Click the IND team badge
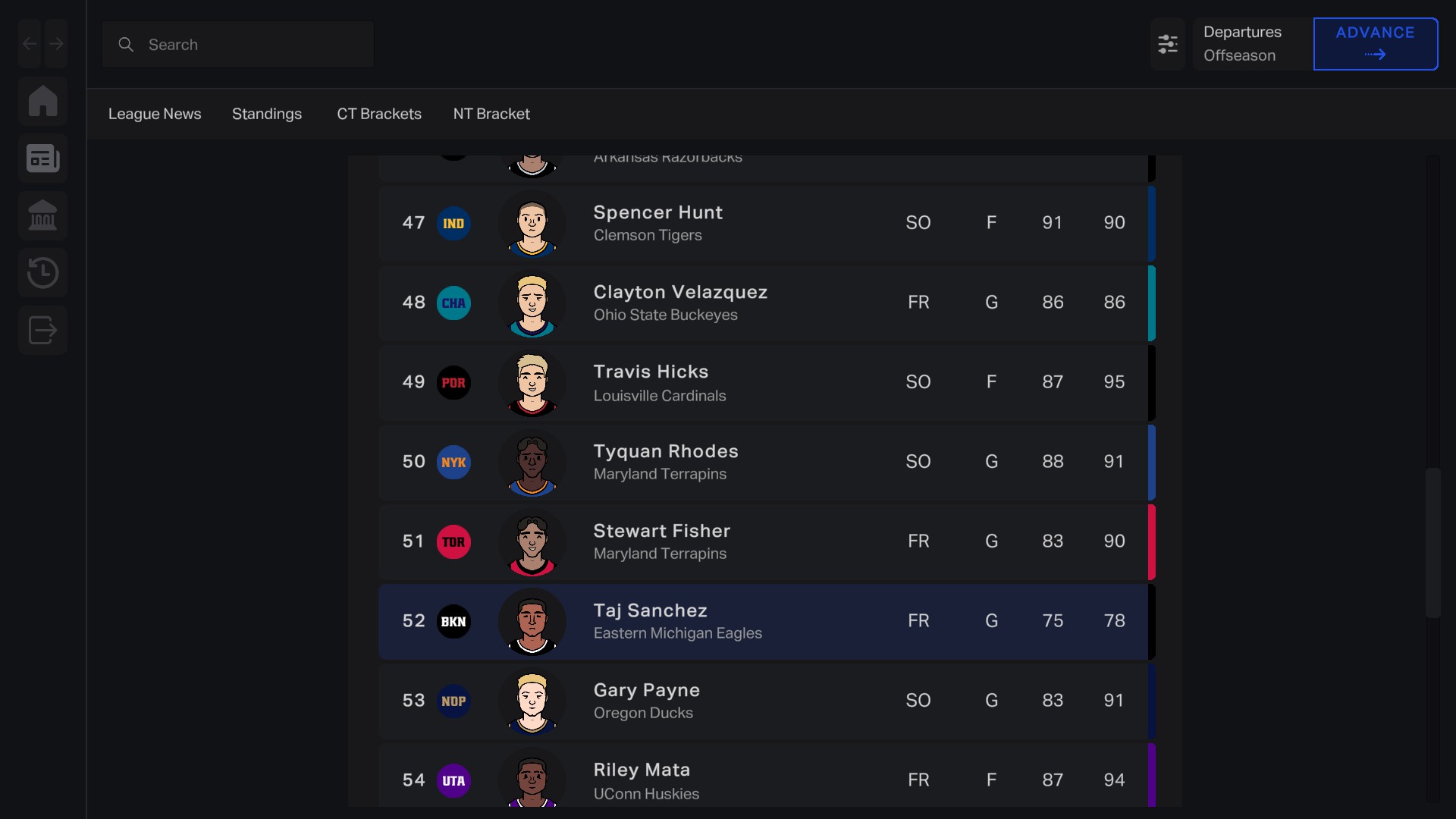Viewport: 1456px width, 819px height. point(453,224)
